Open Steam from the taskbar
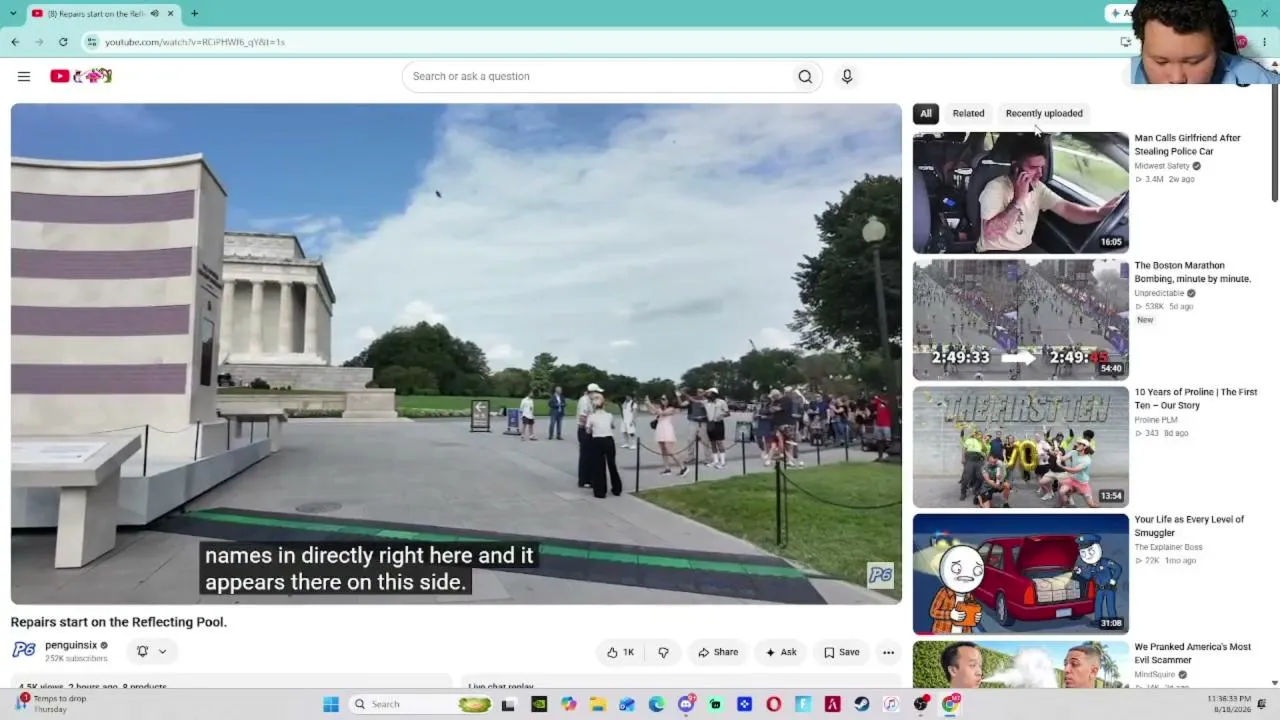 point(862,704)
